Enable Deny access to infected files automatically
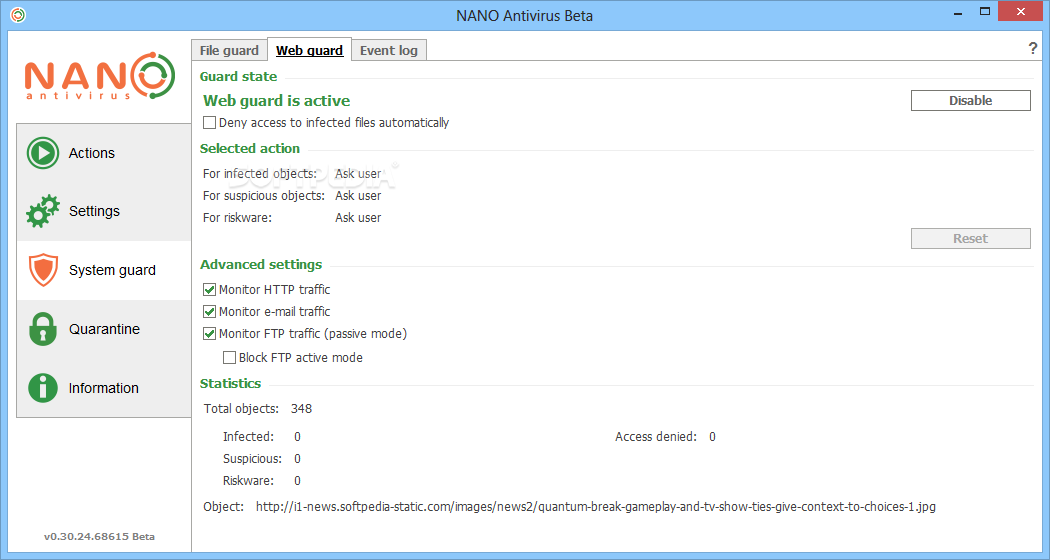This screenshot has width=1050, height=560. 210,123
